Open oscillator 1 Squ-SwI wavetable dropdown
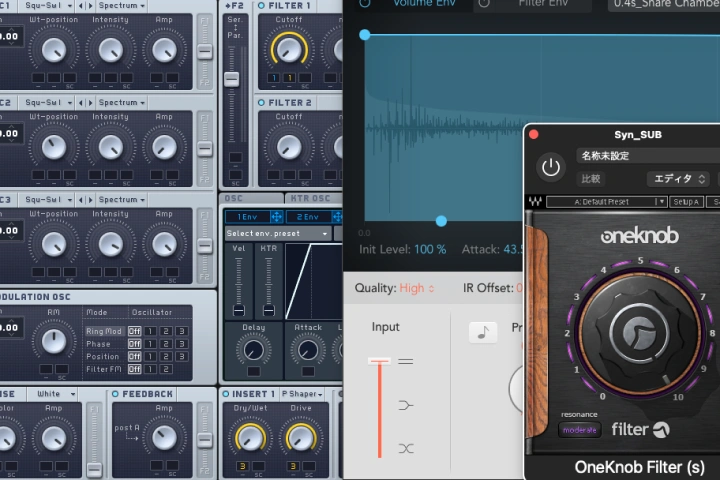The width and height of the screenshot is (720, 480). pyautogui.click(x=47, y=6)
